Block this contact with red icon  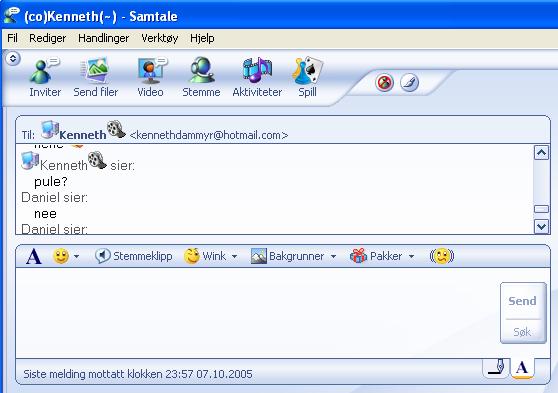(385, 83)
